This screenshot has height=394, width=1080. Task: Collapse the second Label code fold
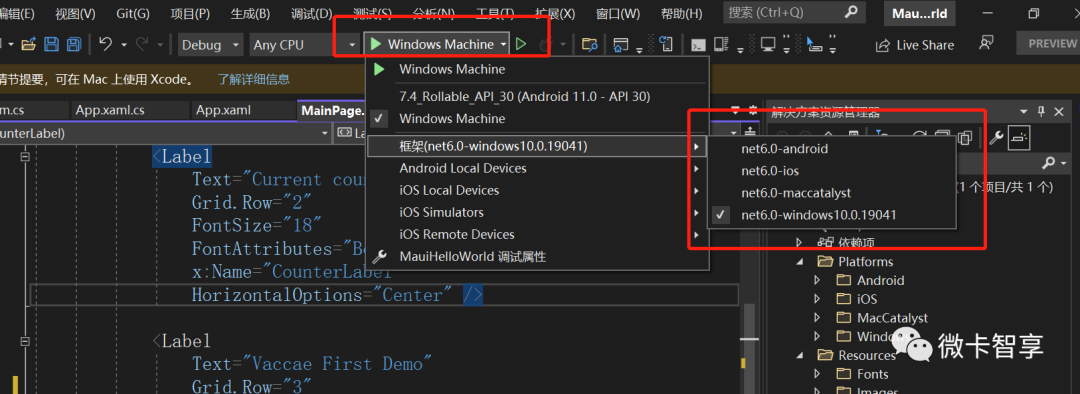26,341
